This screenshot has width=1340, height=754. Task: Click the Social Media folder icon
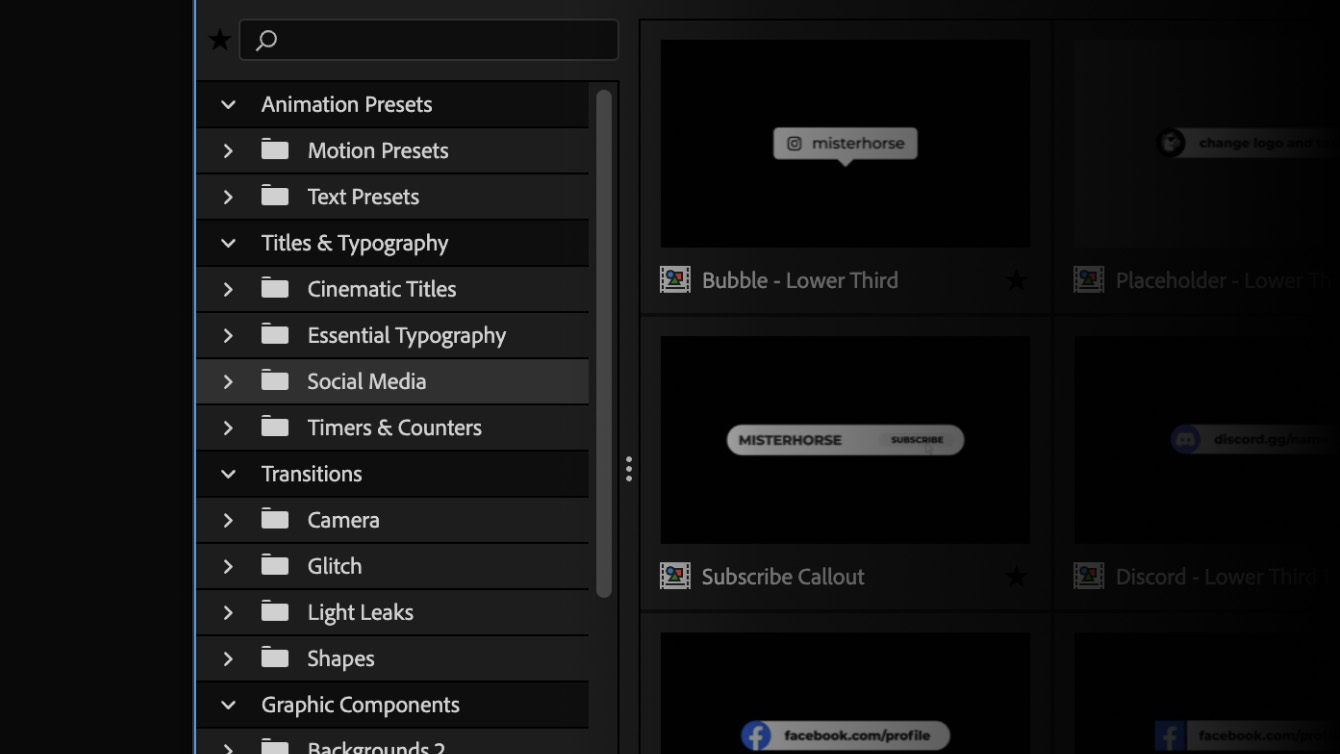click(x=274, y=381)
